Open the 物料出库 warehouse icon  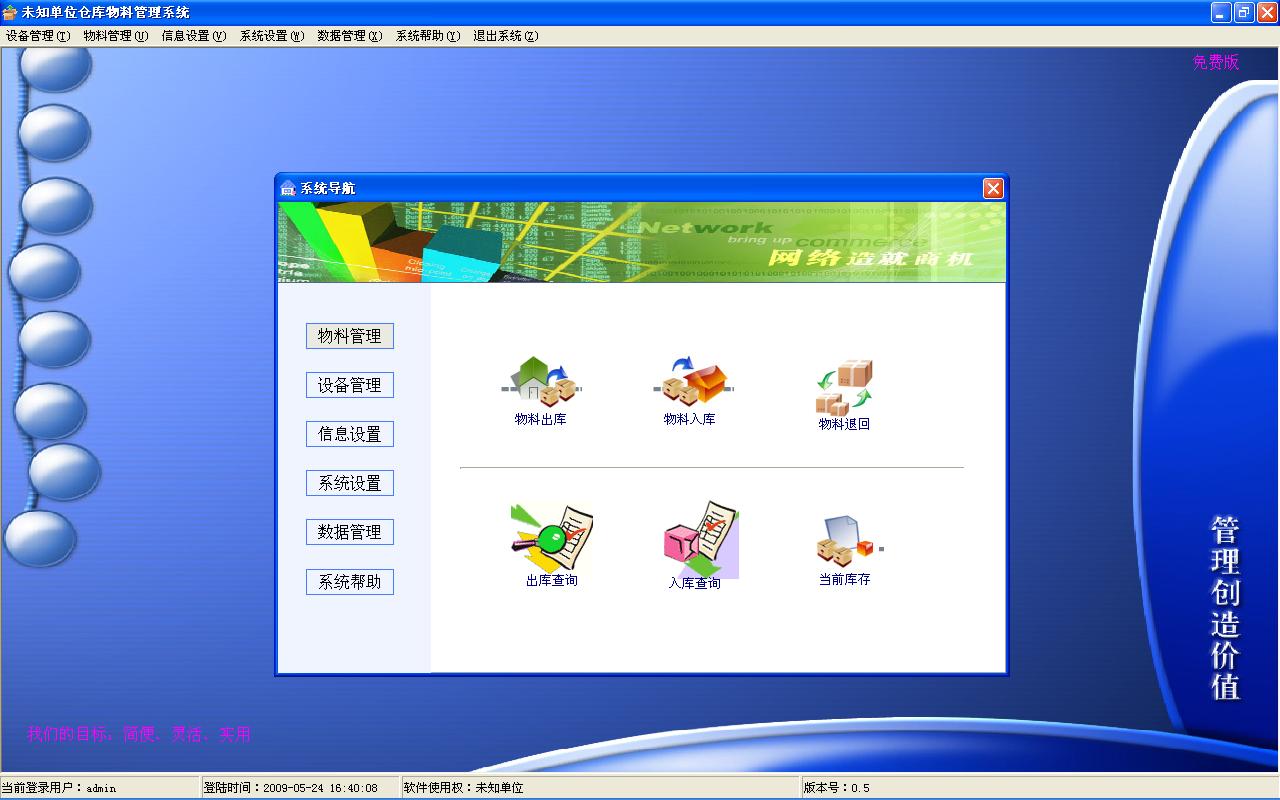point(540,382)
